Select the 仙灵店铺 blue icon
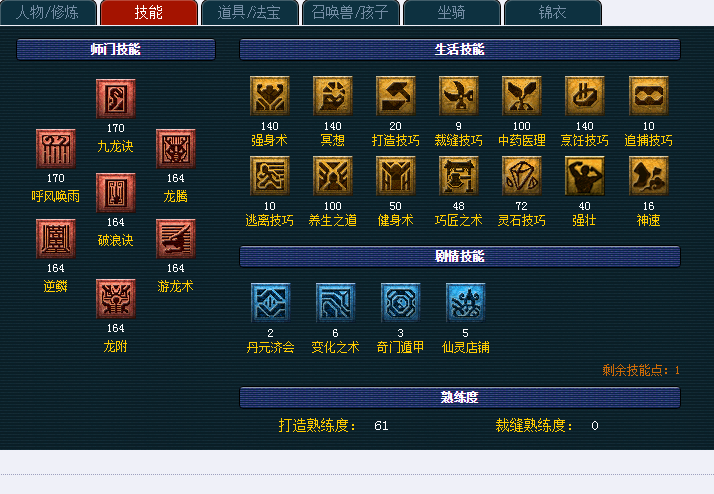The width and height of the screenshot is (714, 494). tap(465, 303)
